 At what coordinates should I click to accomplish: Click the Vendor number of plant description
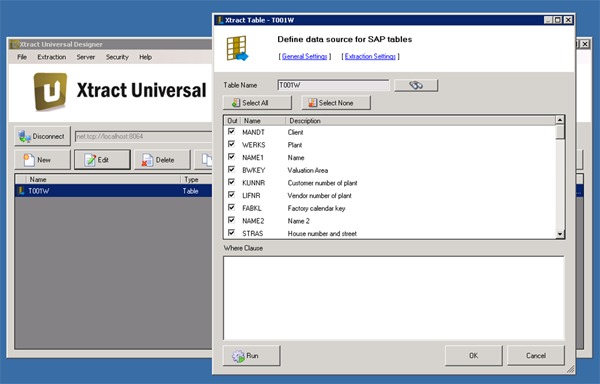pos(319,195)
